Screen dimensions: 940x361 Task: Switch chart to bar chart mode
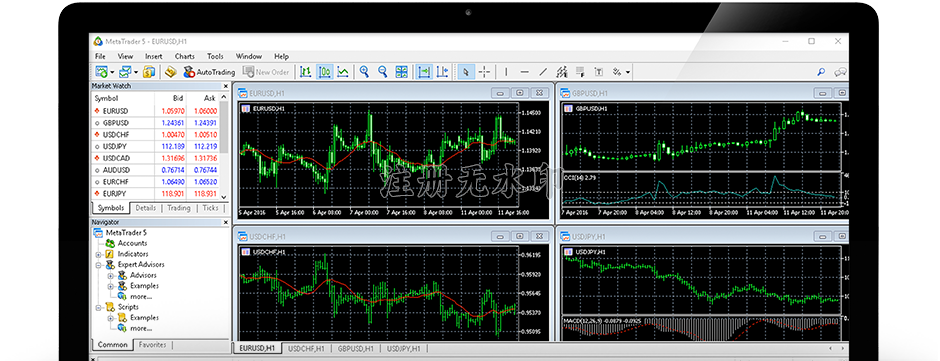(305, 72)
